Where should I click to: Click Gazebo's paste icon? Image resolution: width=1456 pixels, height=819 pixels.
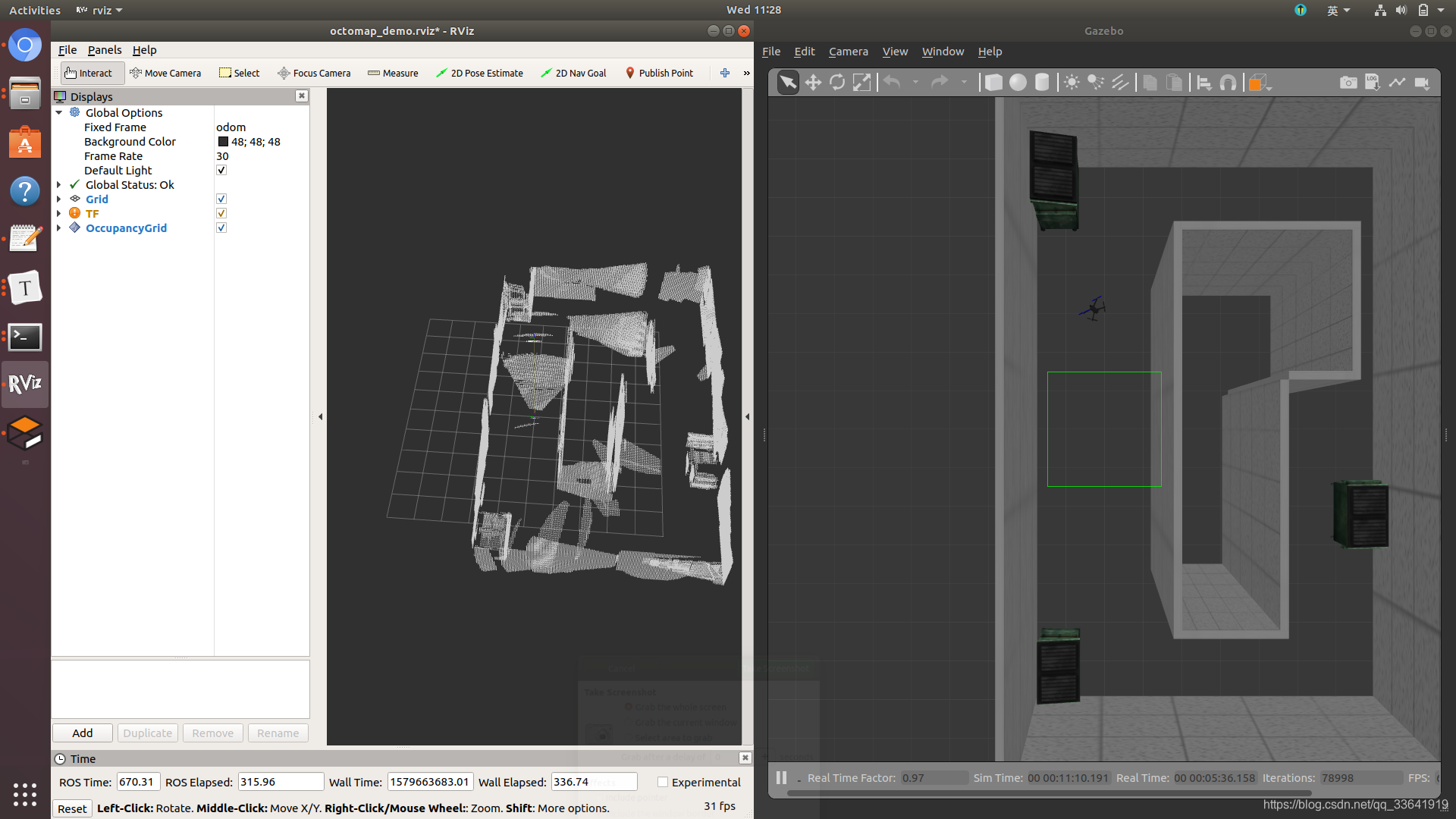coord(1174,83)
